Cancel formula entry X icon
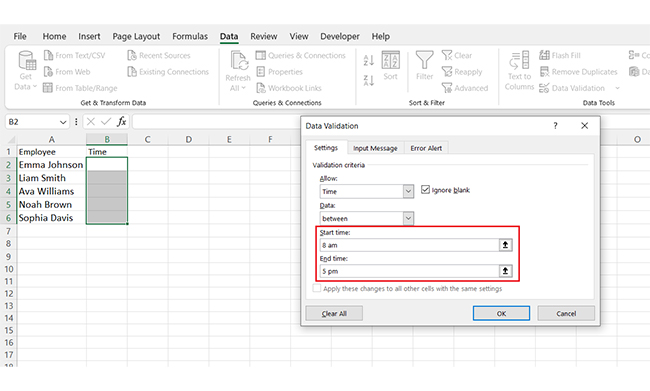This screenshot has width=650, height=391. coord(91,121)
